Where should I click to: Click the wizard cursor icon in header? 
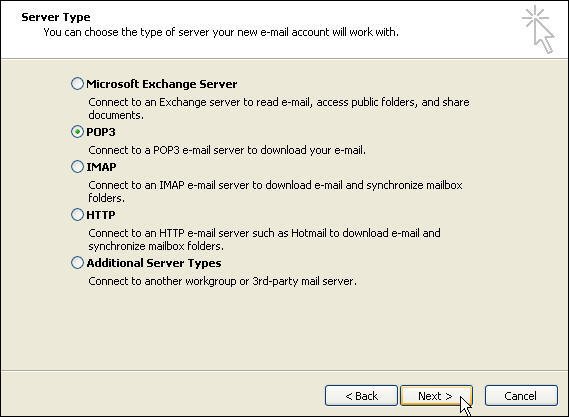click(539, 29)
